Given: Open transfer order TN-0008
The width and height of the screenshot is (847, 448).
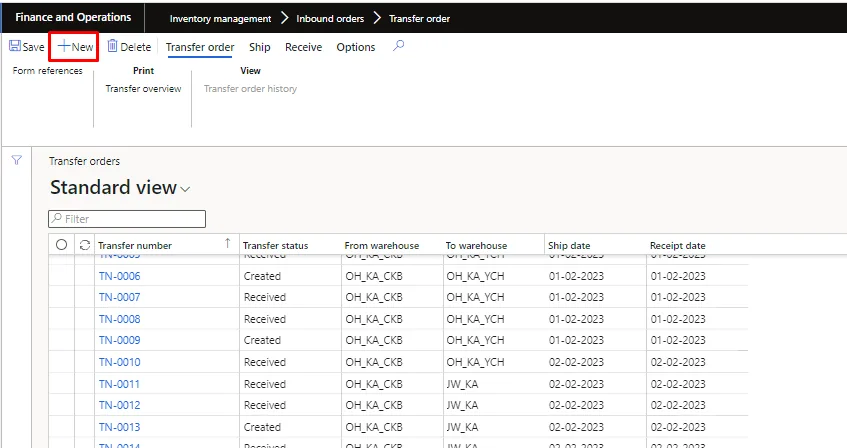Looking at the screenshot, I should (x=119, y=319).
